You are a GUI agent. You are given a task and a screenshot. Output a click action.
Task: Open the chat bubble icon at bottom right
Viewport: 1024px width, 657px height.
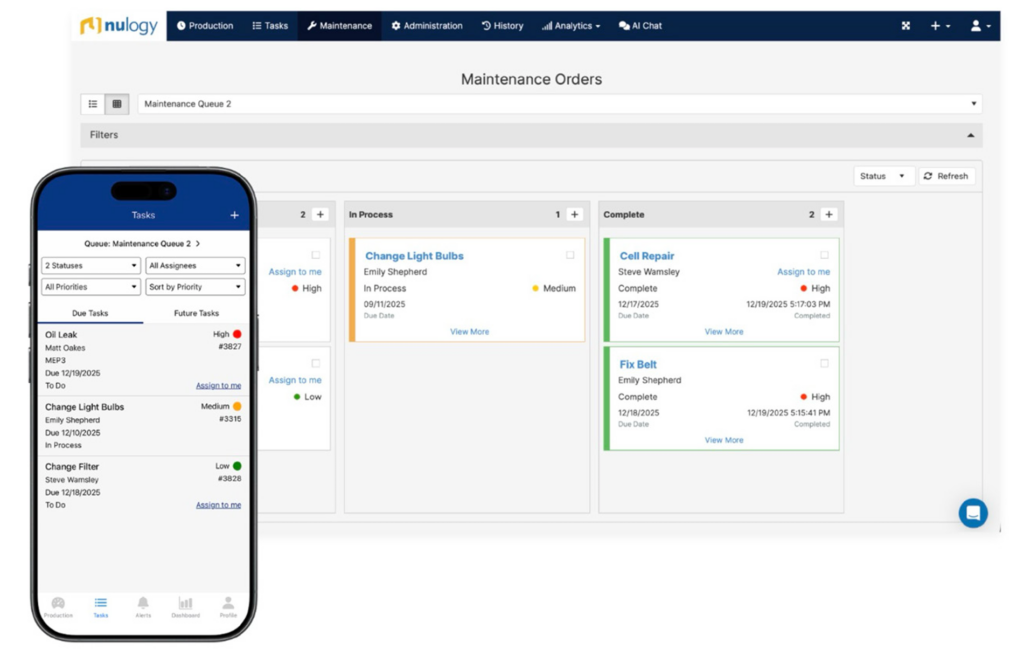click(972, 513)
